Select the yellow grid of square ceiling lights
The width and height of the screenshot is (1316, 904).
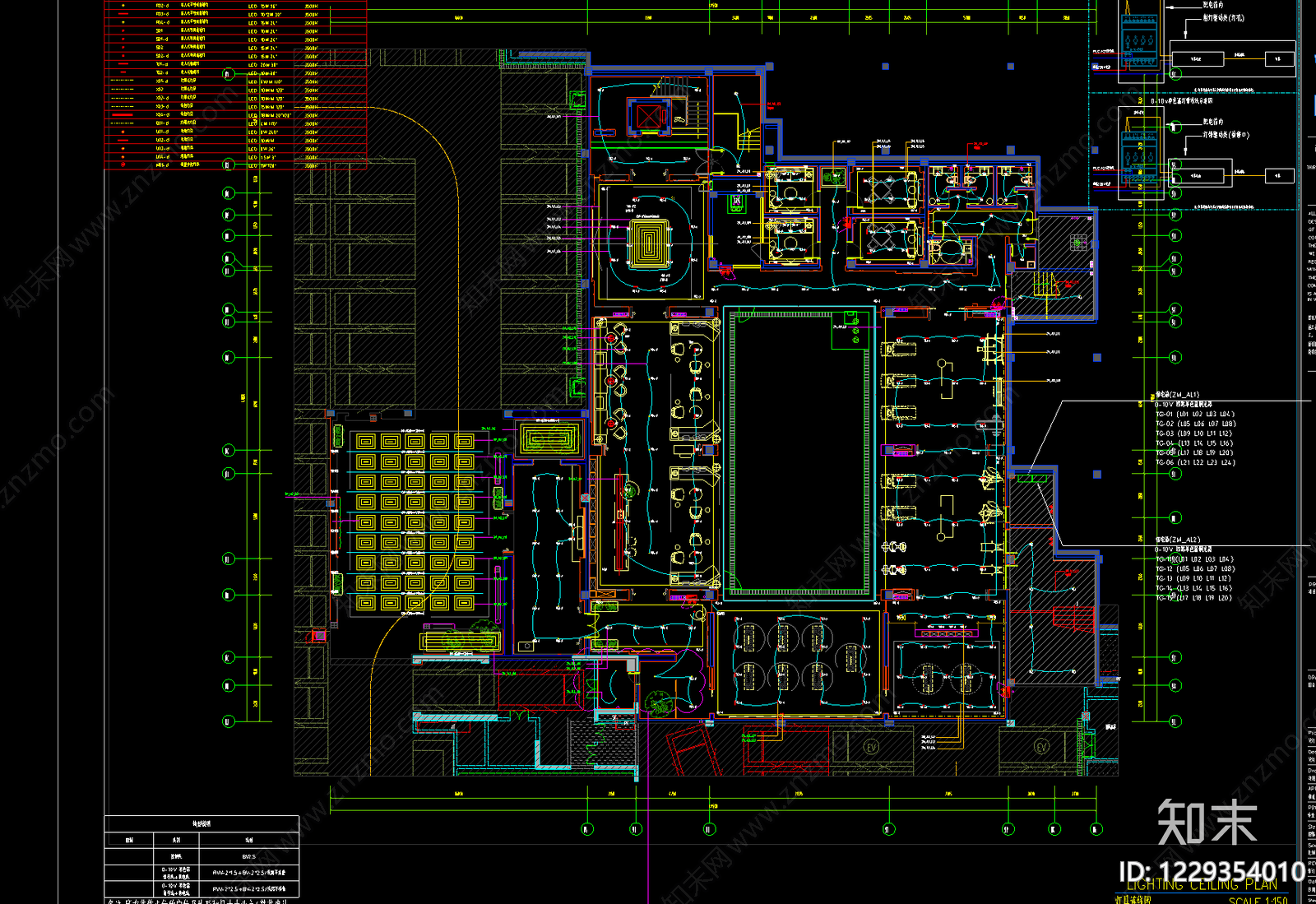415,522
